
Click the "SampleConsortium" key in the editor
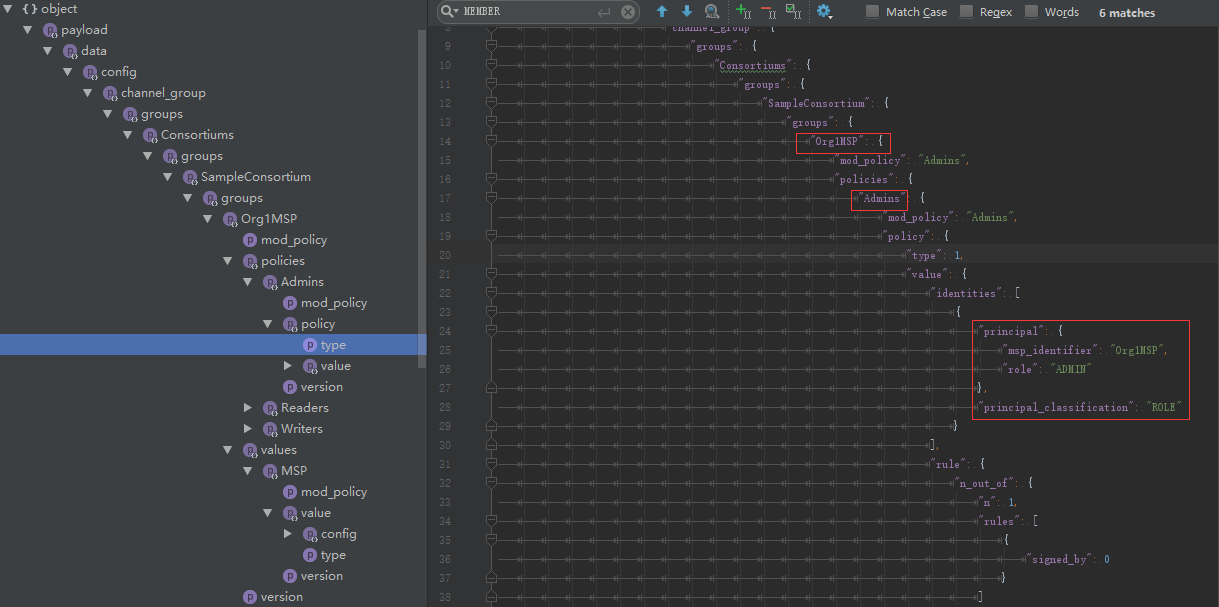tap(816, 103)
